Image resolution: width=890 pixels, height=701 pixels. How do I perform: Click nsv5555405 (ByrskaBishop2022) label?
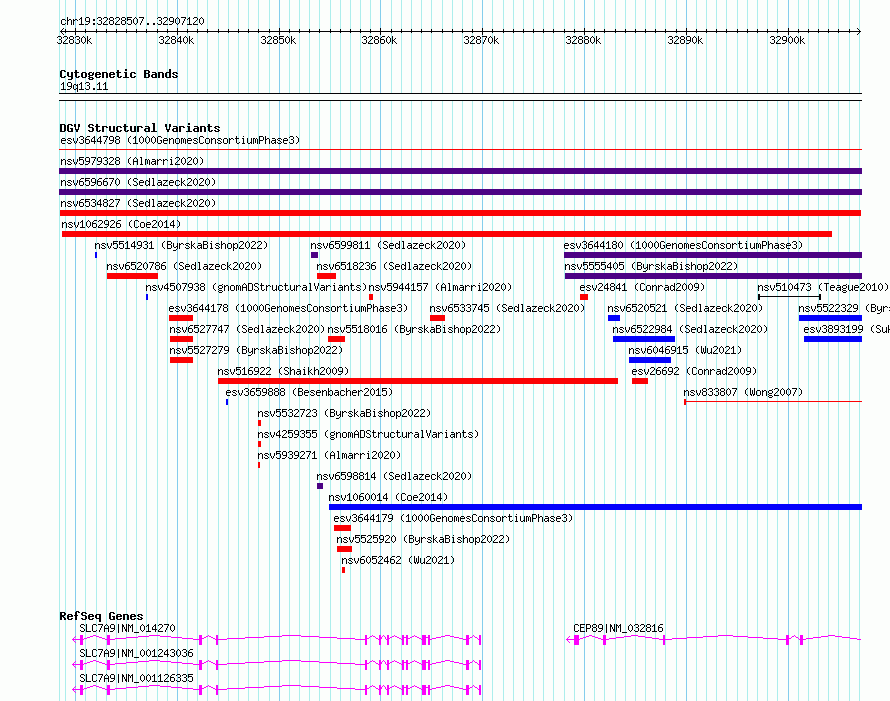651,266
